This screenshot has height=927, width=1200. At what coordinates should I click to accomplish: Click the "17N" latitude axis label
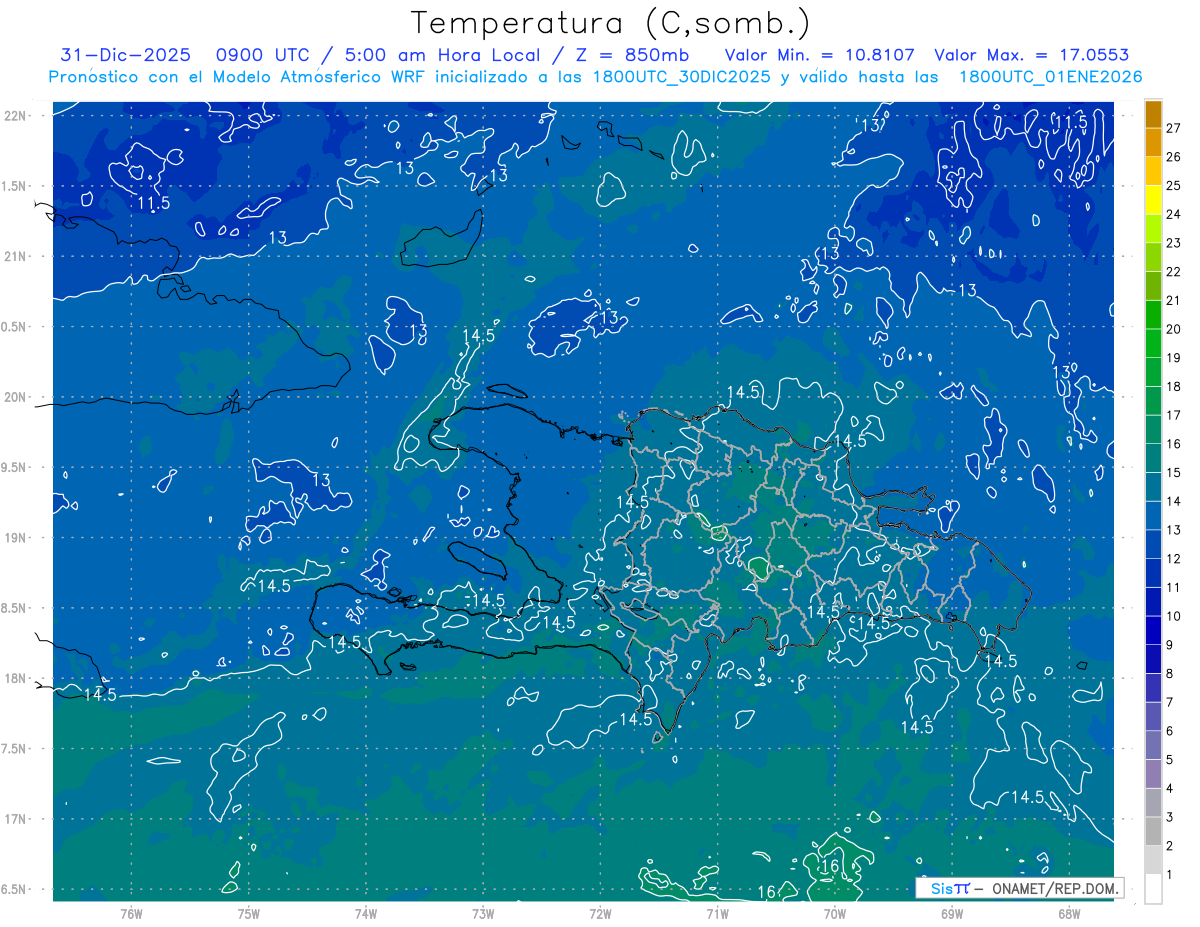click(x=16, y=820)
